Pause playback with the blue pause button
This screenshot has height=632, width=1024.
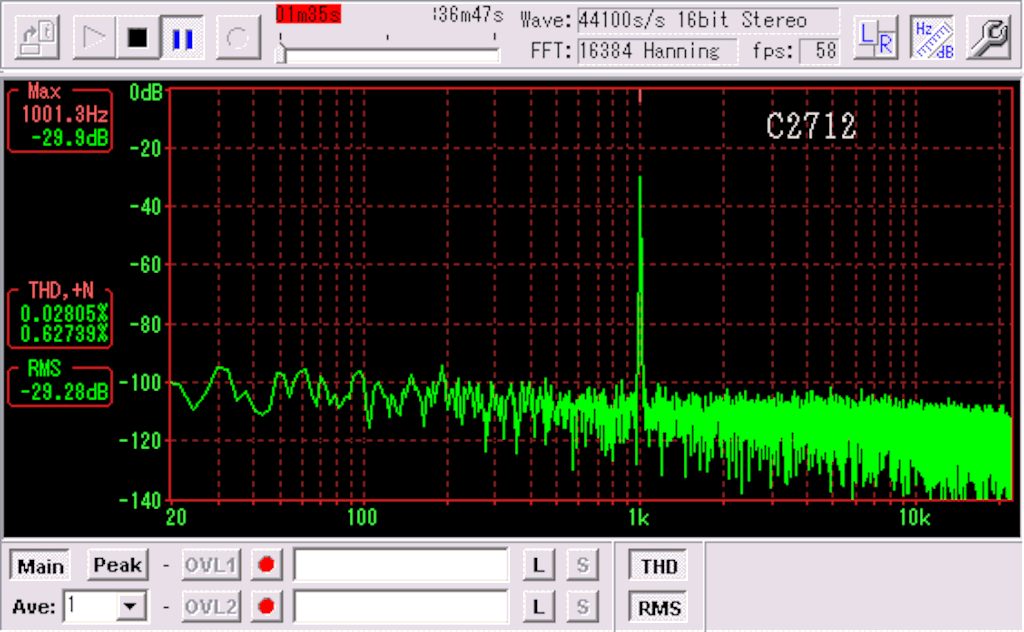click(x=182, y=38)
